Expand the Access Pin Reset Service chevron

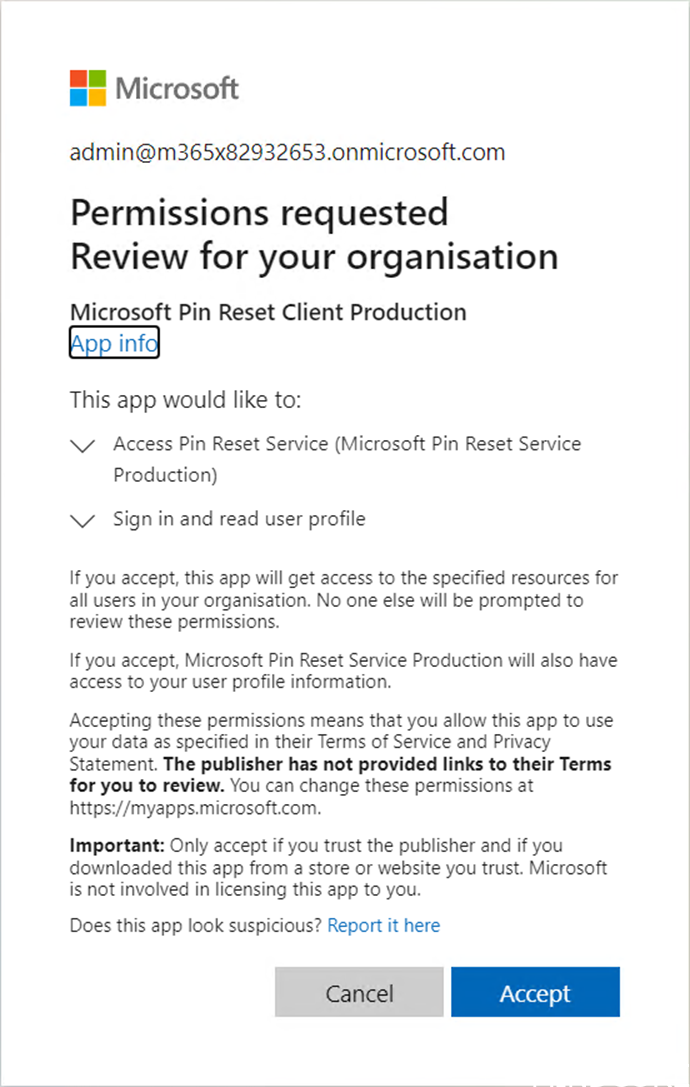84,447
